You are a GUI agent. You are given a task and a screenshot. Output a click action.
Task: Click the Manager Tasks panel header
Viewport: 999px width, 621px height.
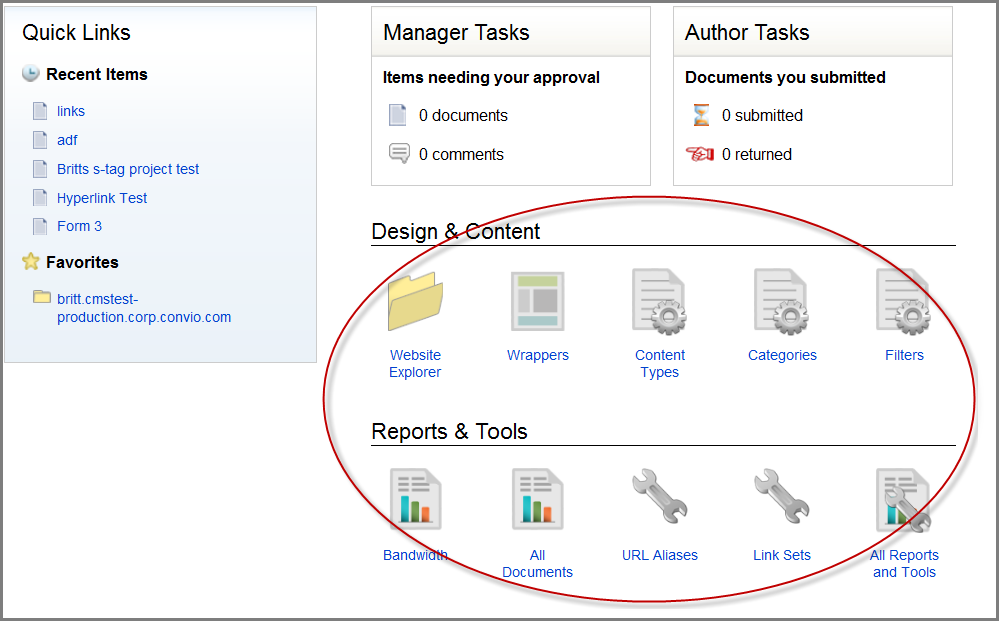511,32
